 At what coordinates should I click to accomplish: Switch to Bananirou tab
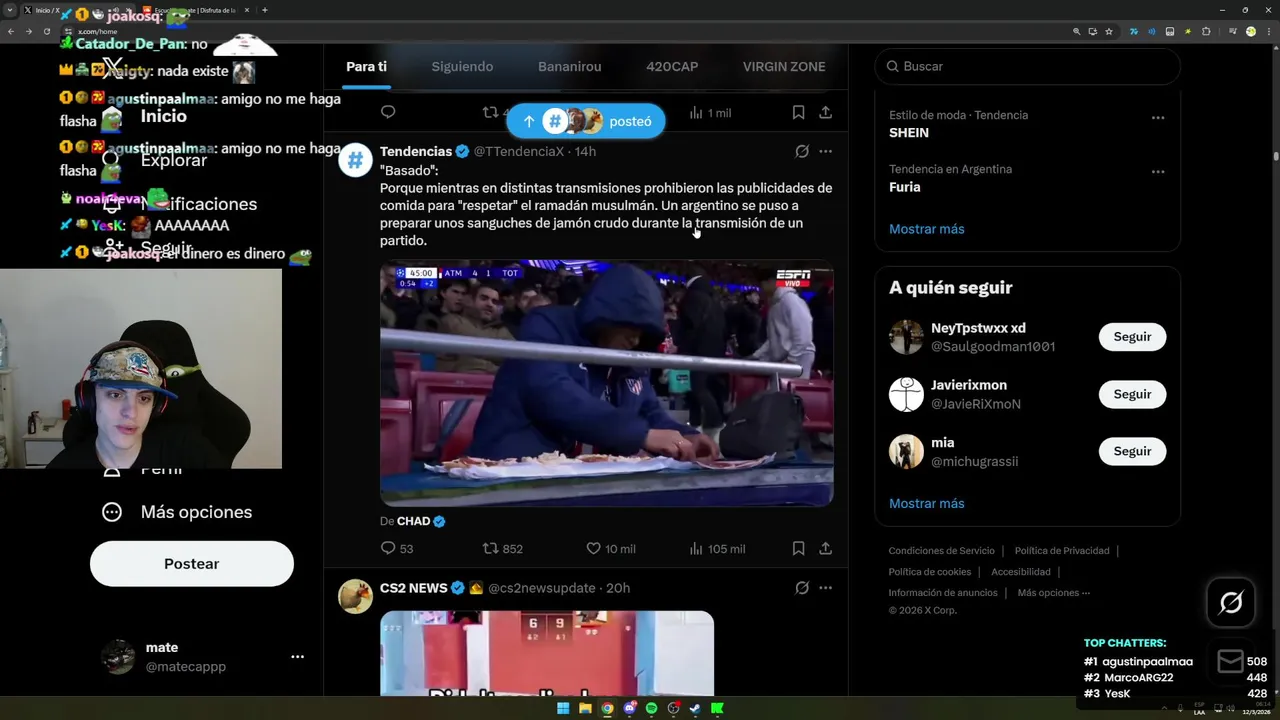pyautogui.click(x=569, y=66)
